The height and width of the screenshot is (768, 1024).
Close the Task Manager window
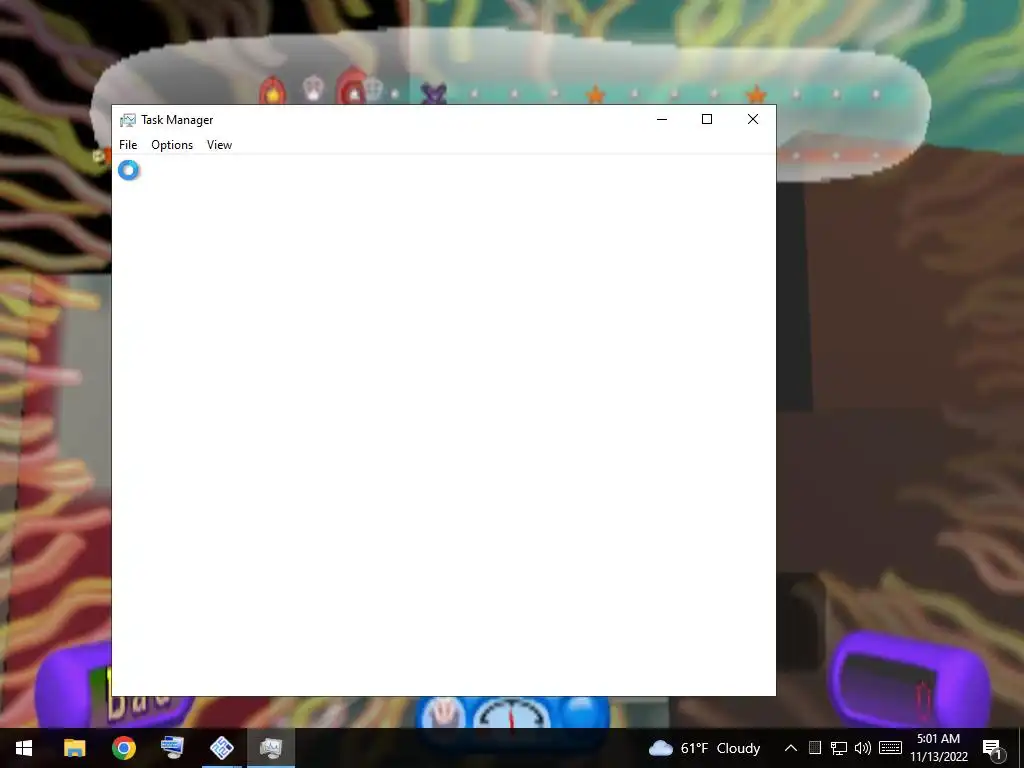(x=752, y=119)
